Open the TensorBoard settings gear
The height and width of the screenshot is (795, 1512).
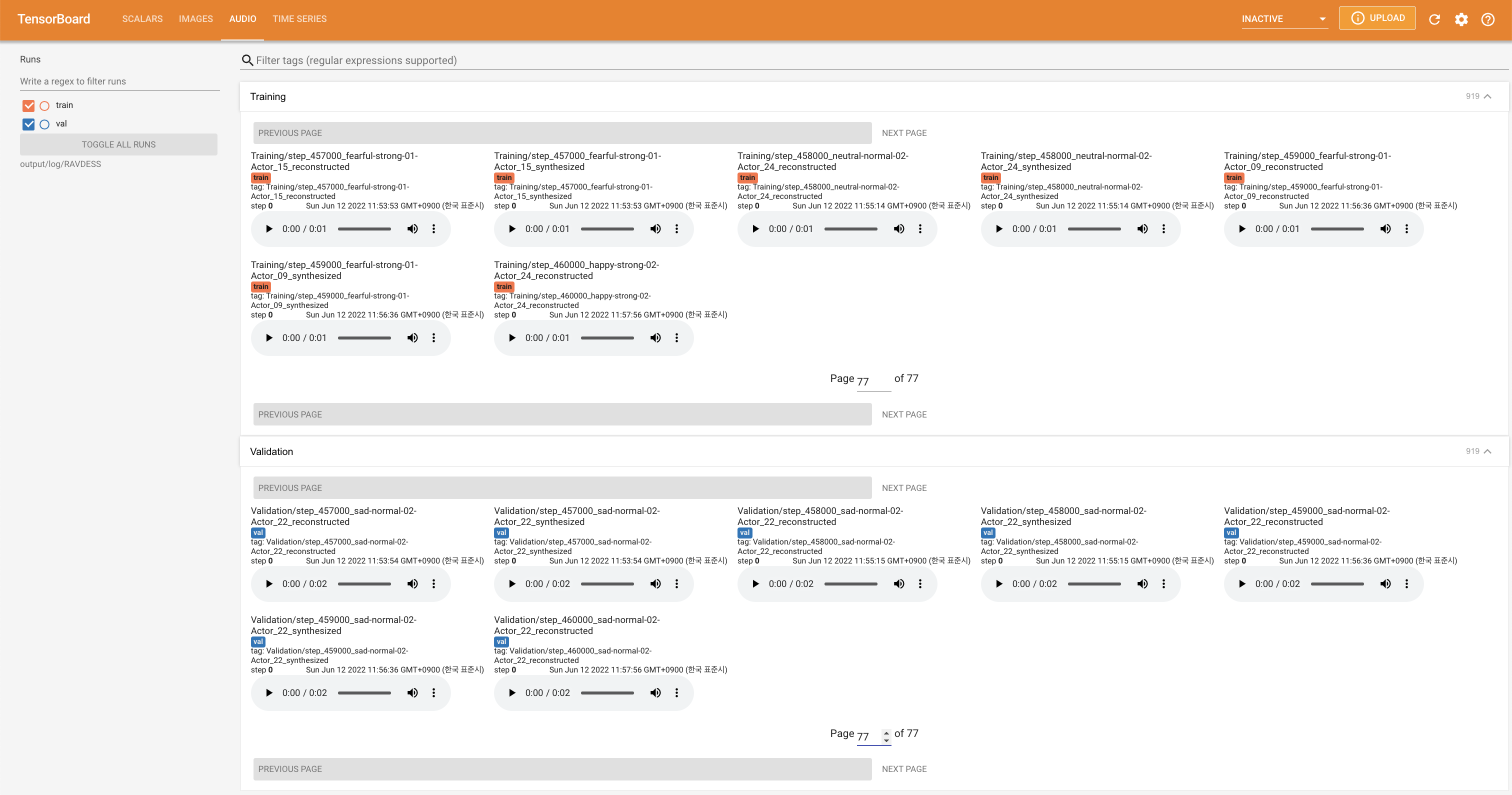[x=1461, y=19]
